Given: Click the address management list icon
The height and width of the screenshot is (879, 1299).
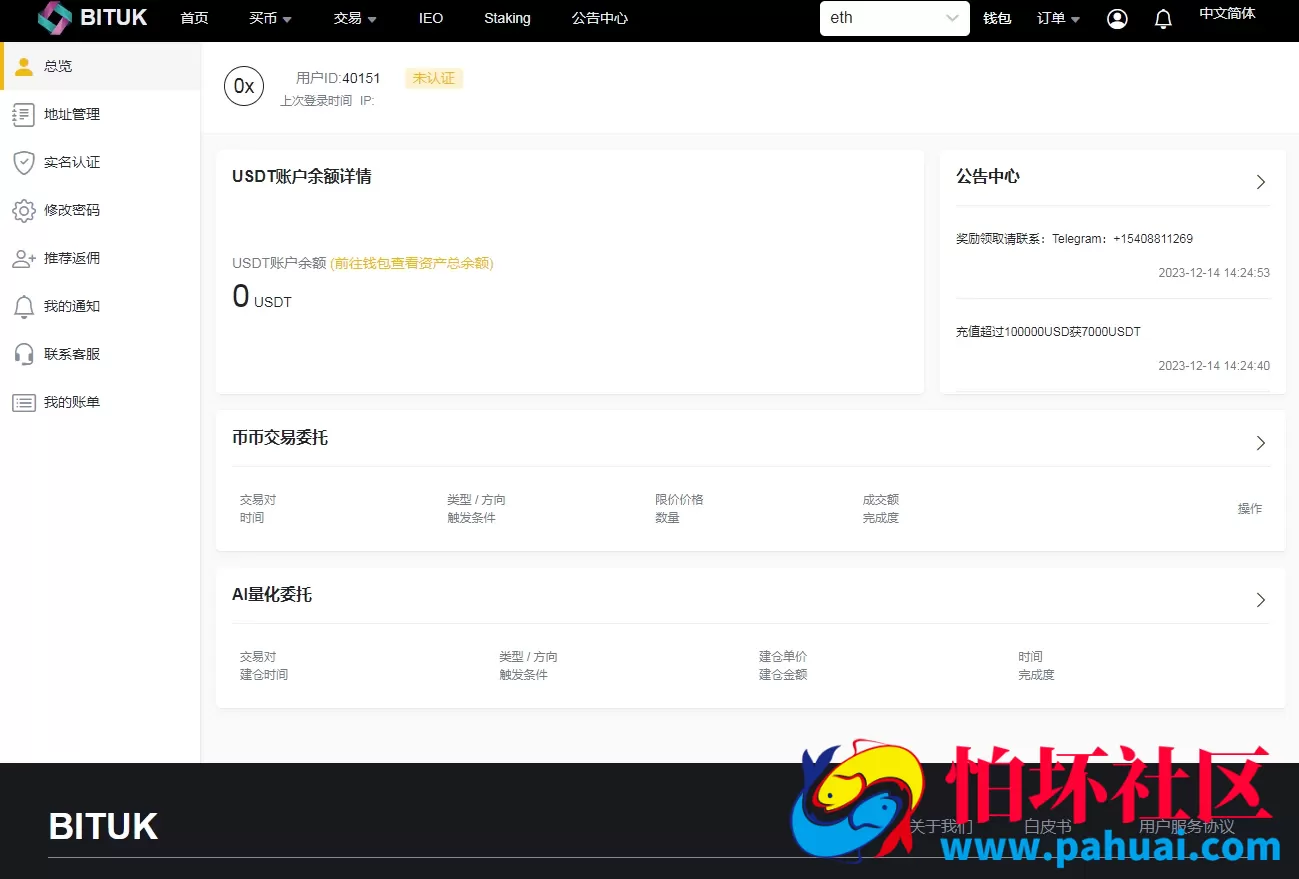Looking at the screenshot, I should coord(23,115).
